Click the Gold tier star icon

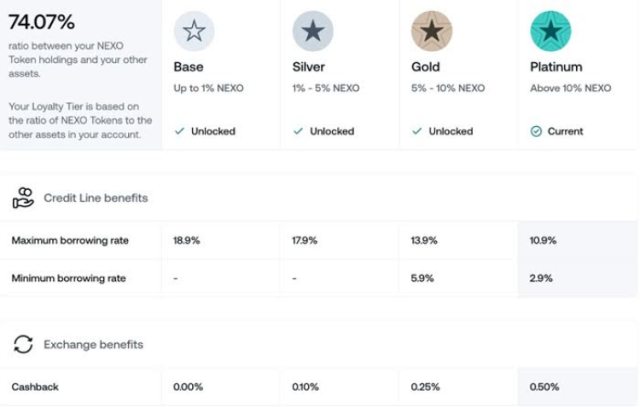(x=432, y=31)
